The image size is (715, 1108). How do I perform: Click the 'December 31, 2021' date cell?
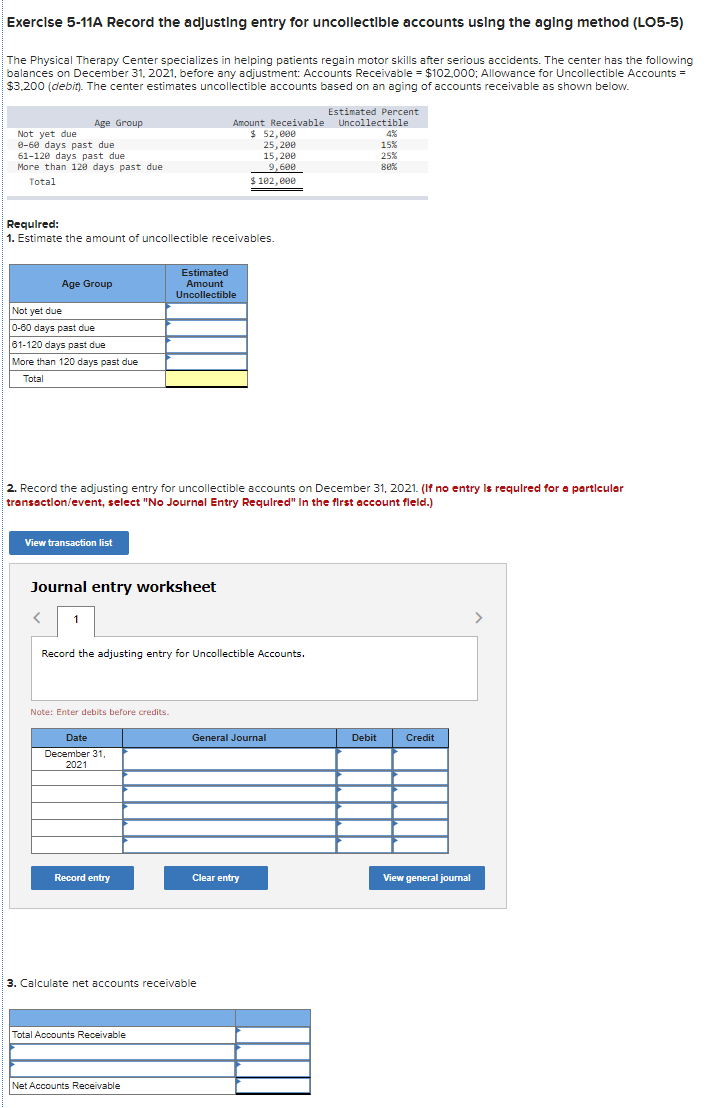(x=76, y=759)
